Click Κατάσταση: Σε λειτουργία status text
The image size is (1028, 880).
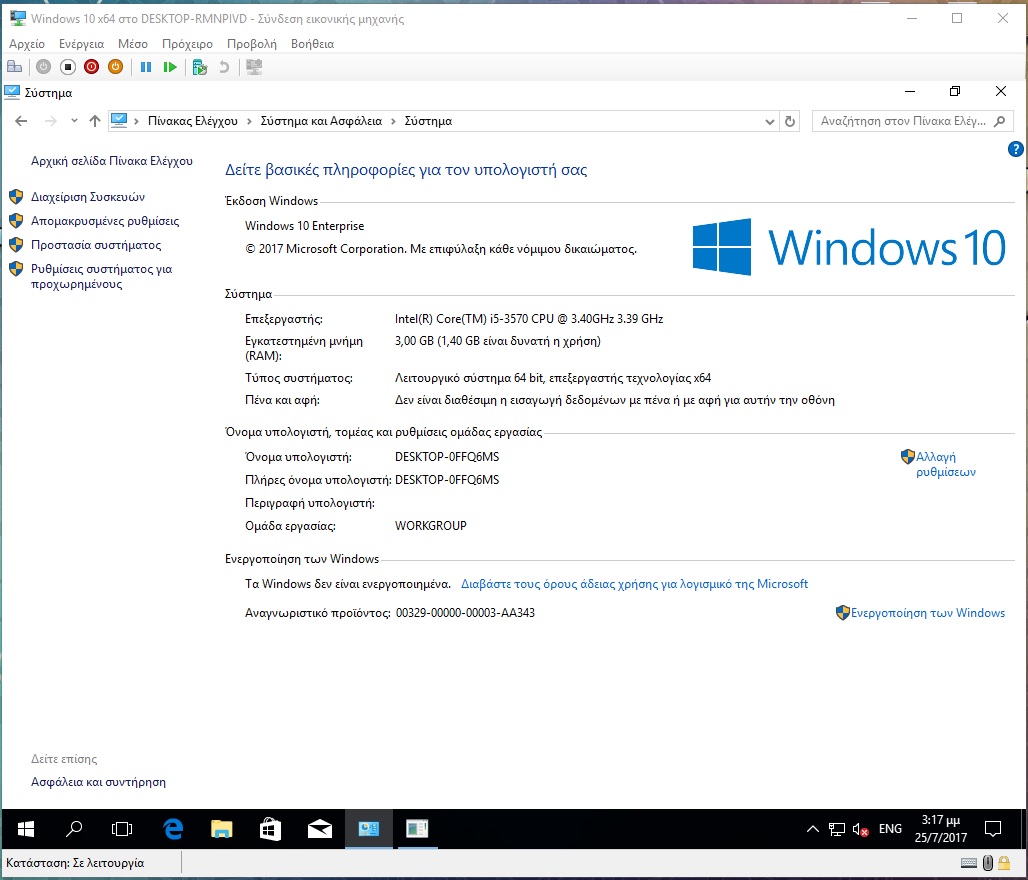click(75, 864)
